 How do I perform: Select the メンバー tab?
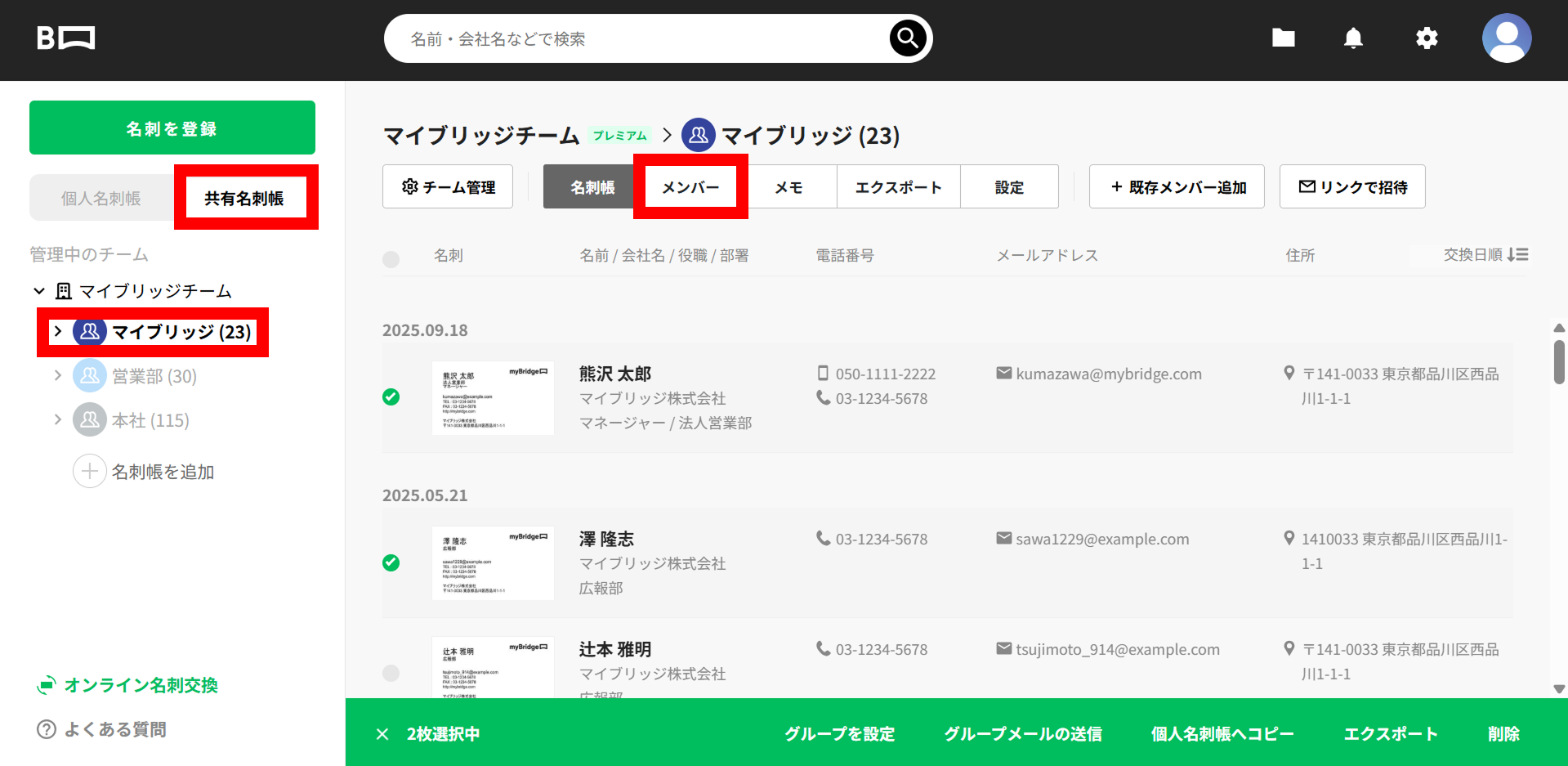pyautogui.click(x=690, y=187)
